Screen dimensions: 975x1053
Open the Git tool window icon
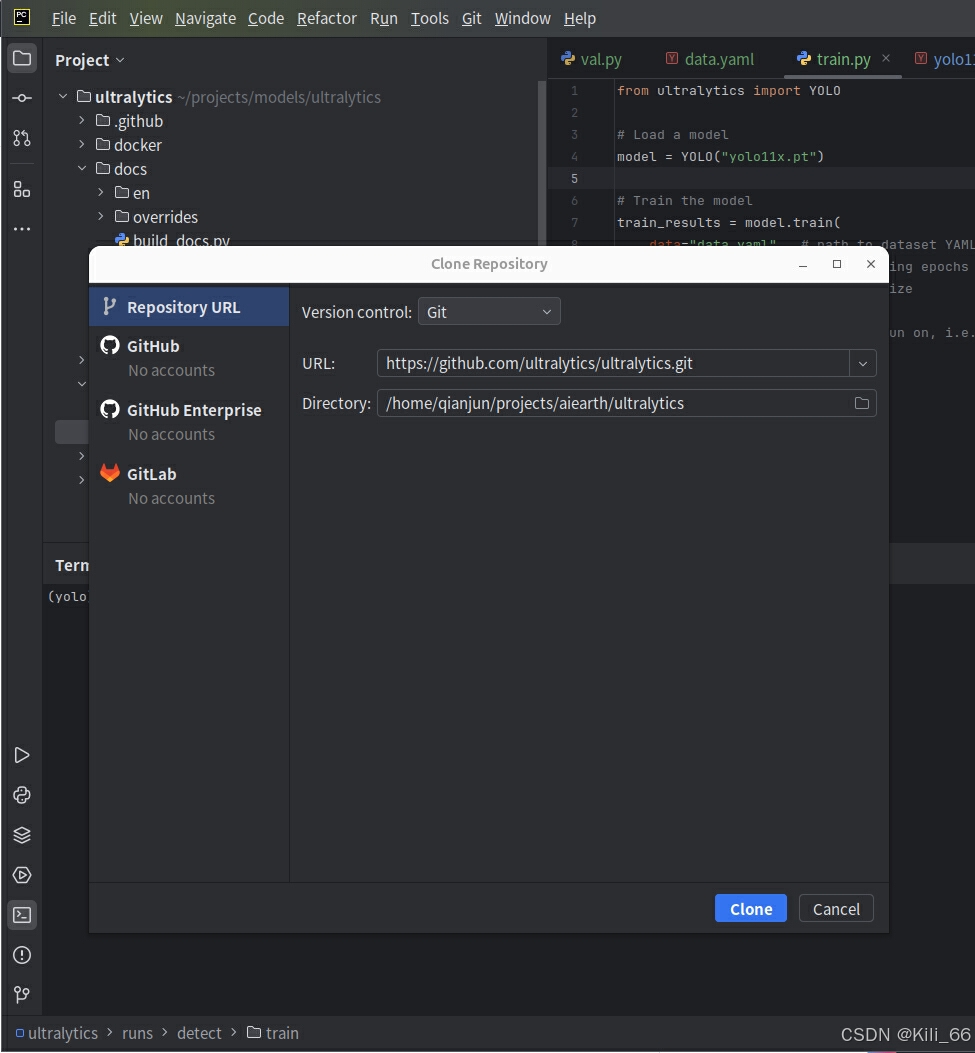point(22,995)
